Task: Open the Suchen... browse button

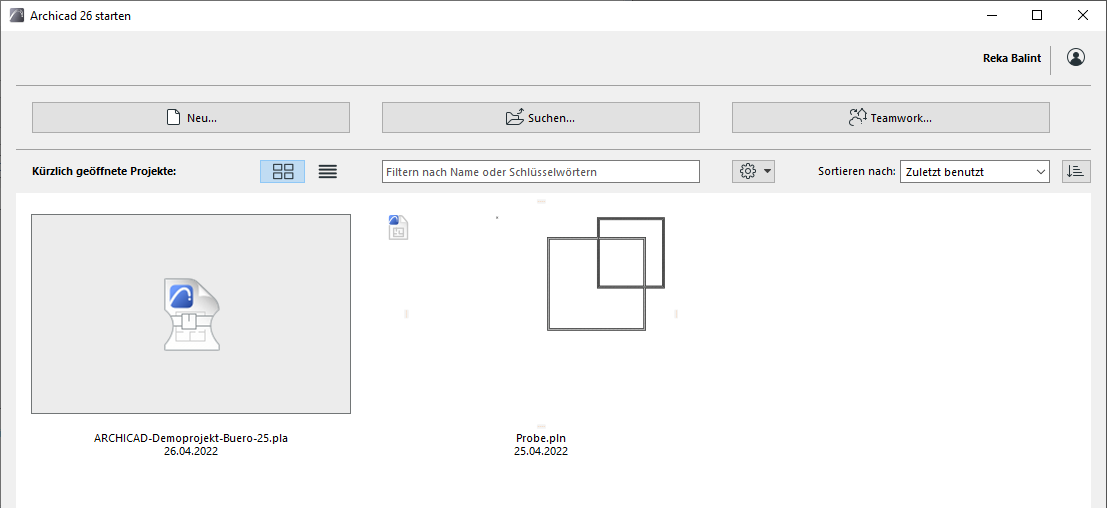Action: tap(541, 118)
